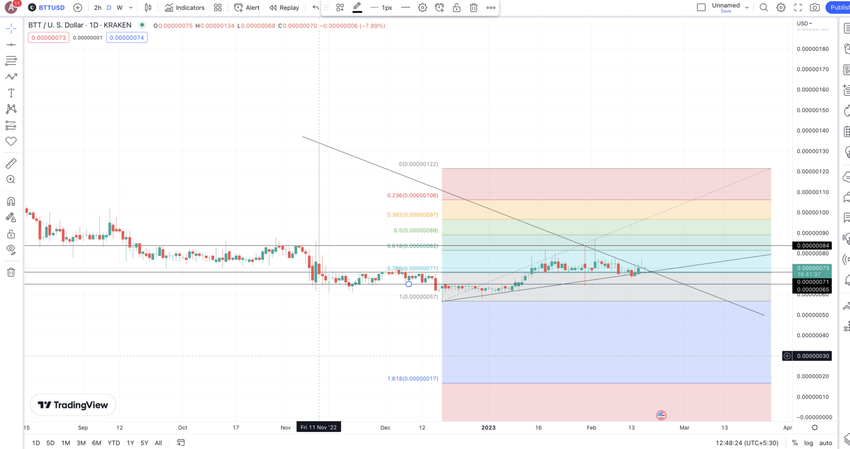Viewport: 850px width, 449px height.
Task: Open the favorites heart icon tool
Action: [11, 142]
